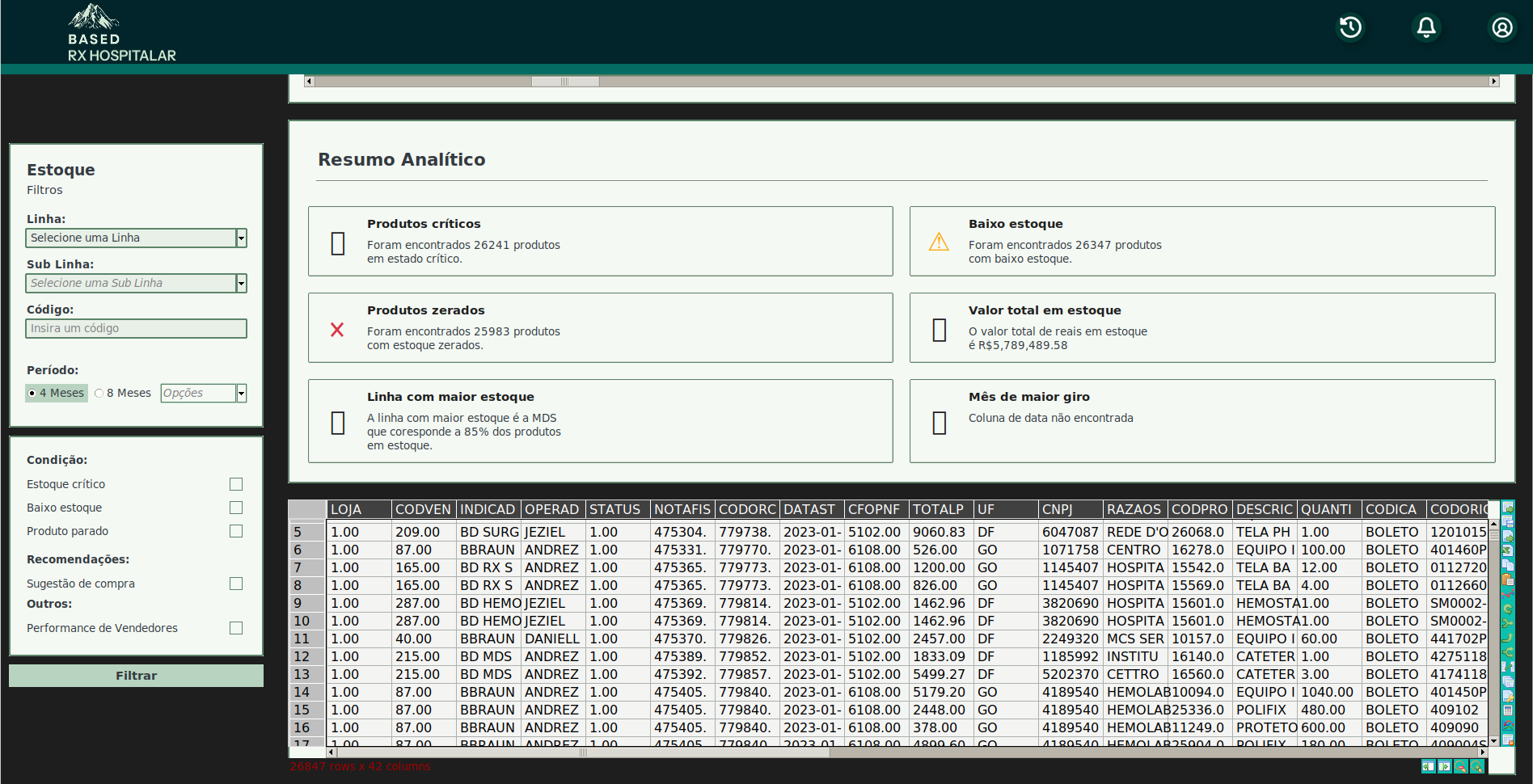The image size is (1533, 784).
Task: Click the calculator icon in table toolbar
Action: 1508,710
